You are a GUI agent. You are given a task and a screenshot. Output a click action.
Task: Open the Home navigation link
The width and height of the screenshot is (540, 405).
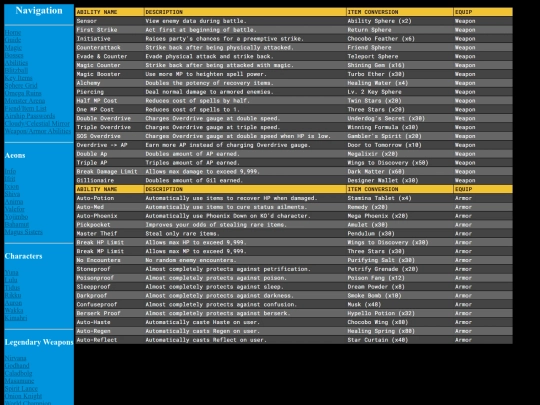13,32
